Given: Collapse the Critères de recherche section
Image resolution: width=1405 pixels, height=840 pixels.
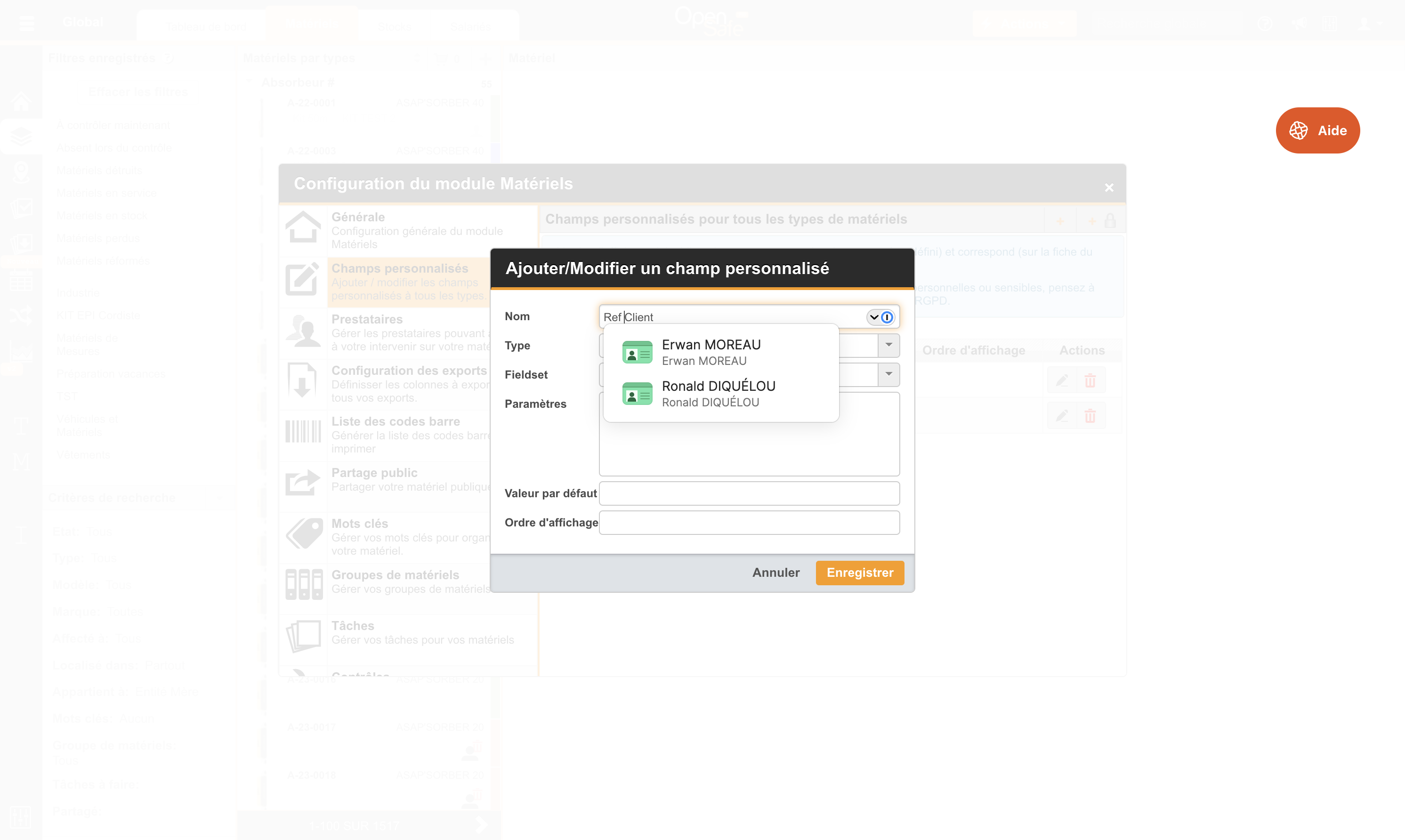Looking at the screenshot, I should 219,498.
